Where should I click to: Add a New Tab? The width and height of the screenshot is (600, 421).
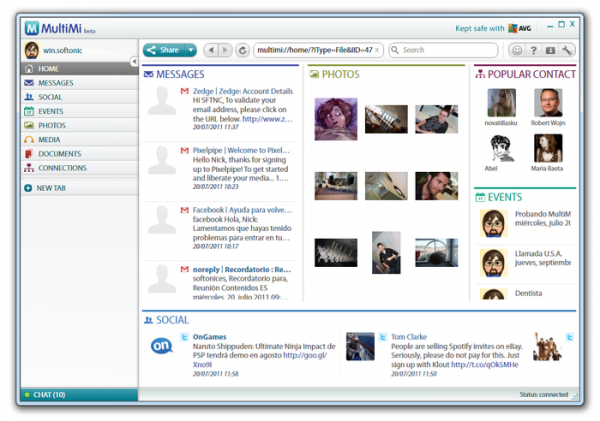click(x=79, y=188)
